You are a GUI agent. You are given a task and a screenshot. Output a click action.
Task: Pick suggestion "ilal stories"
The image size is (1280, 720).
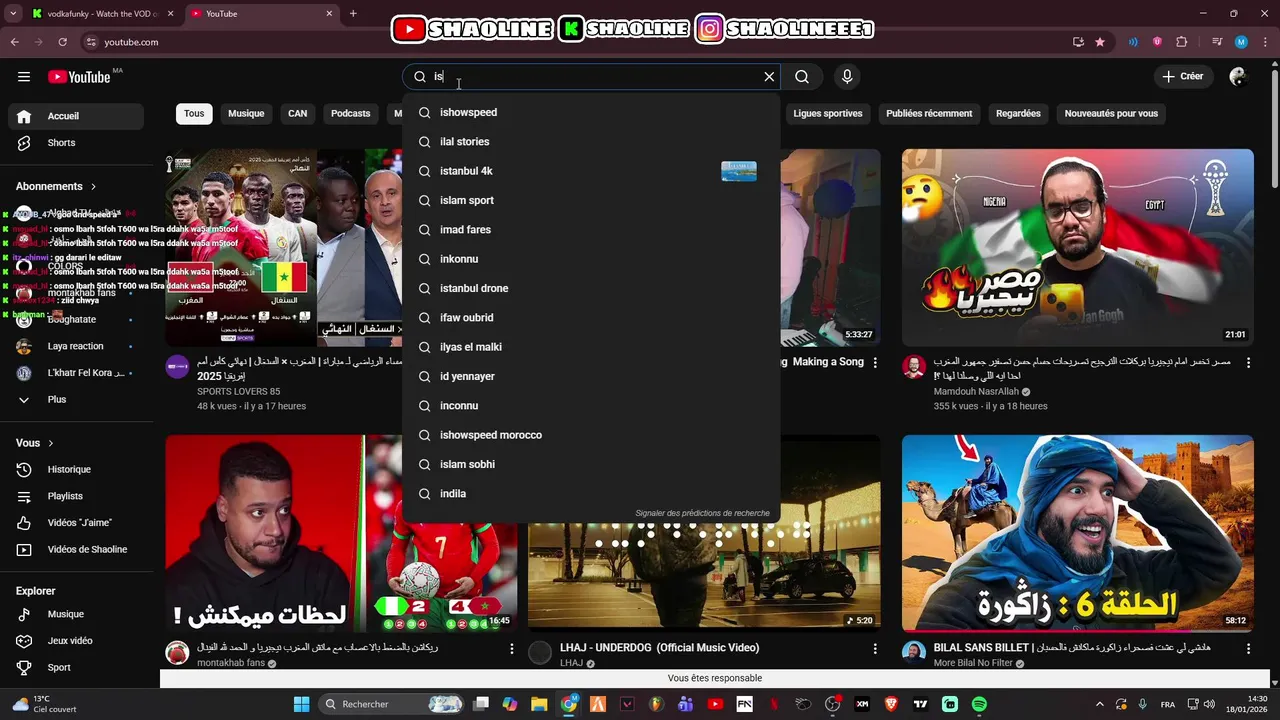click(x=591, y=142)
